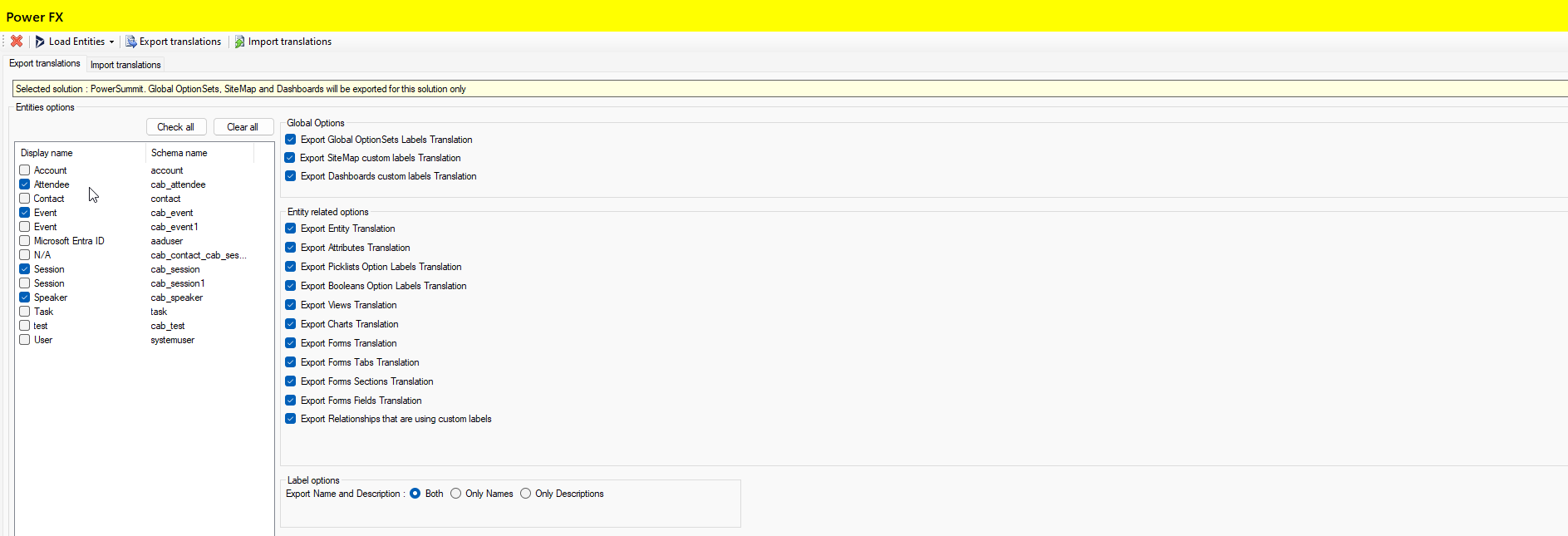
Task: Uncheck the Event checkbox for cab_event
Action: (x=25, y=213)
